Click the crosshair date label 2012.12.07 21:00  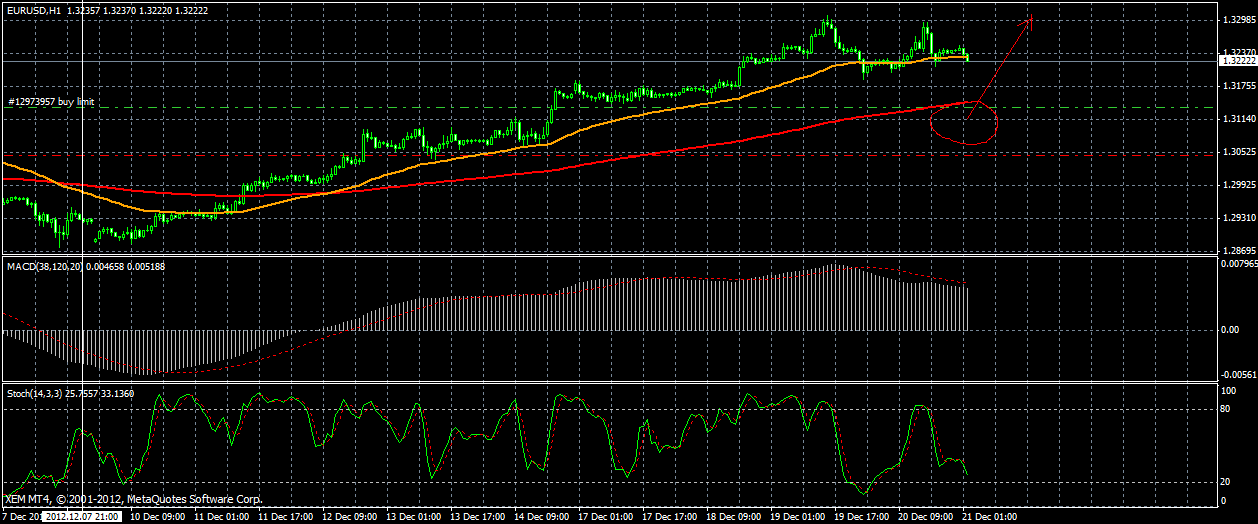pyautogui.click(x=83, y=516)
